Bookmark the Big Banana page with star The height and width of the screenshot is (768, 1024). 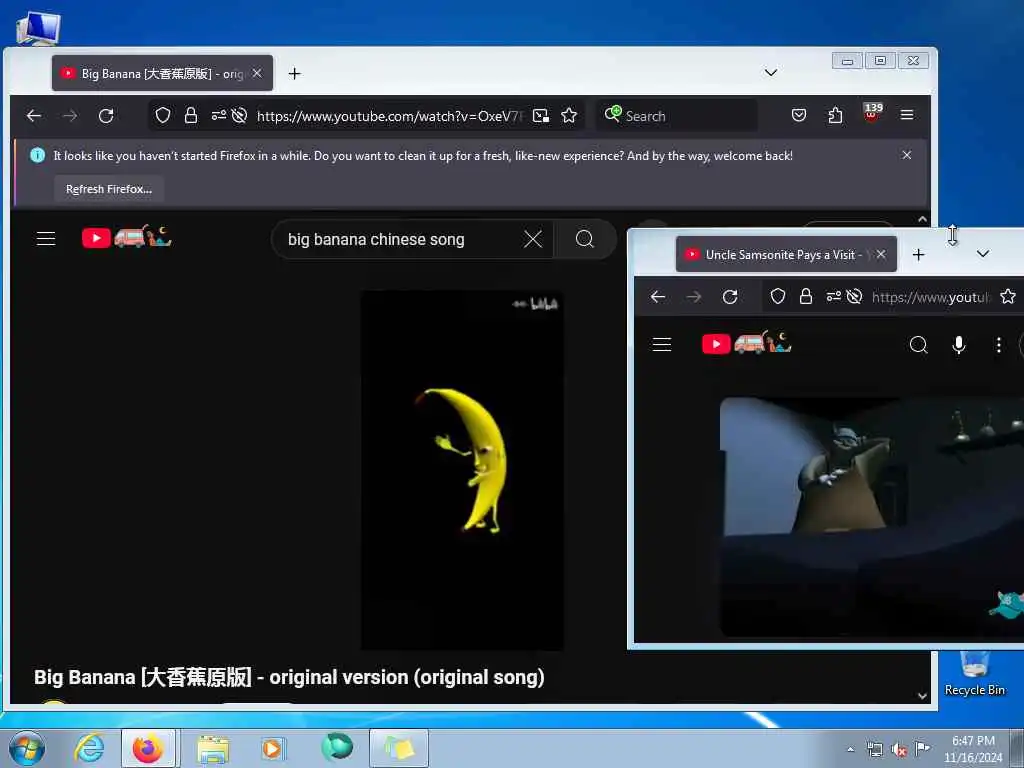pyautogui.click(x=569, y=116)
